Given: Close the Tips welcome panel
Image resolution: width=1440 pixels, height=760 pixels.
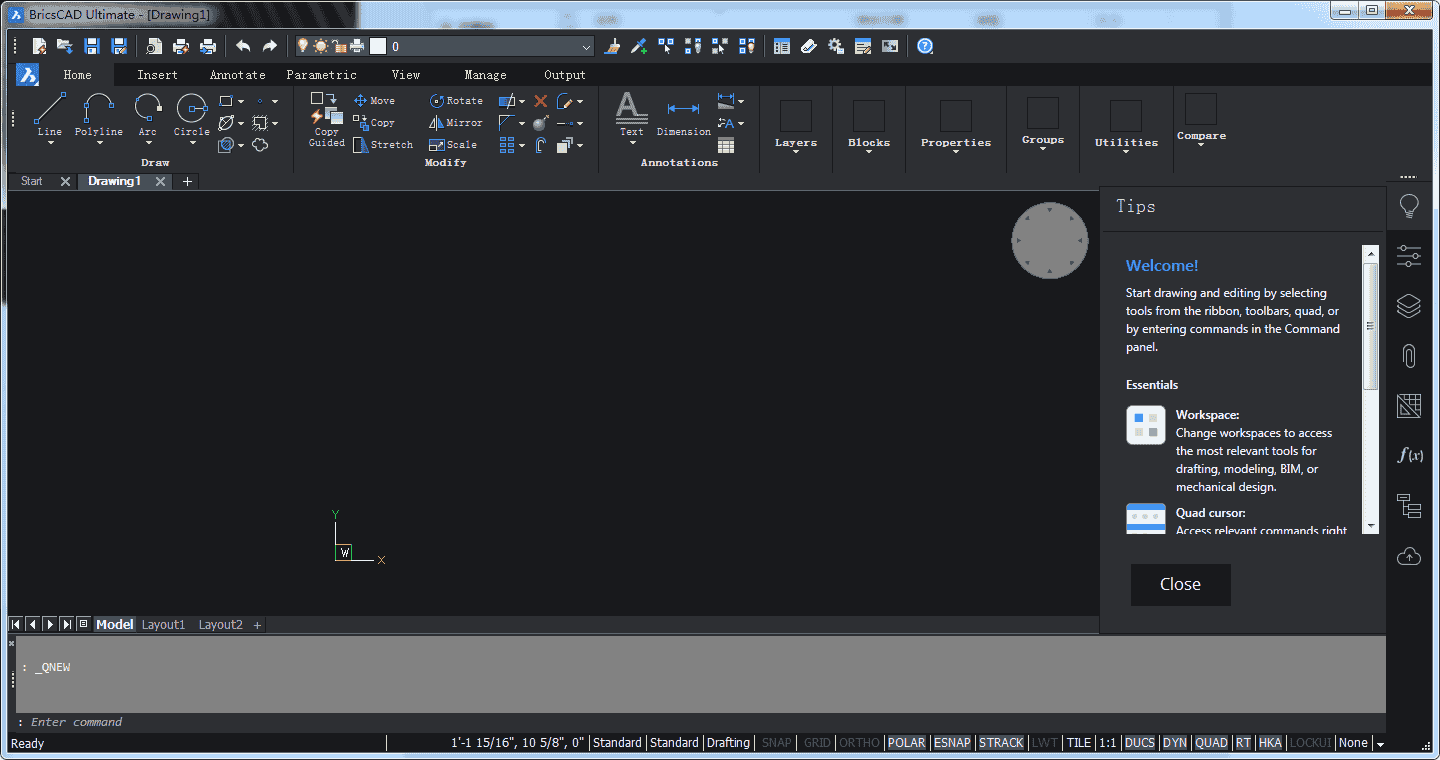Looking at the screenshot, I should pyautogui.click(x=1180, y=584).
